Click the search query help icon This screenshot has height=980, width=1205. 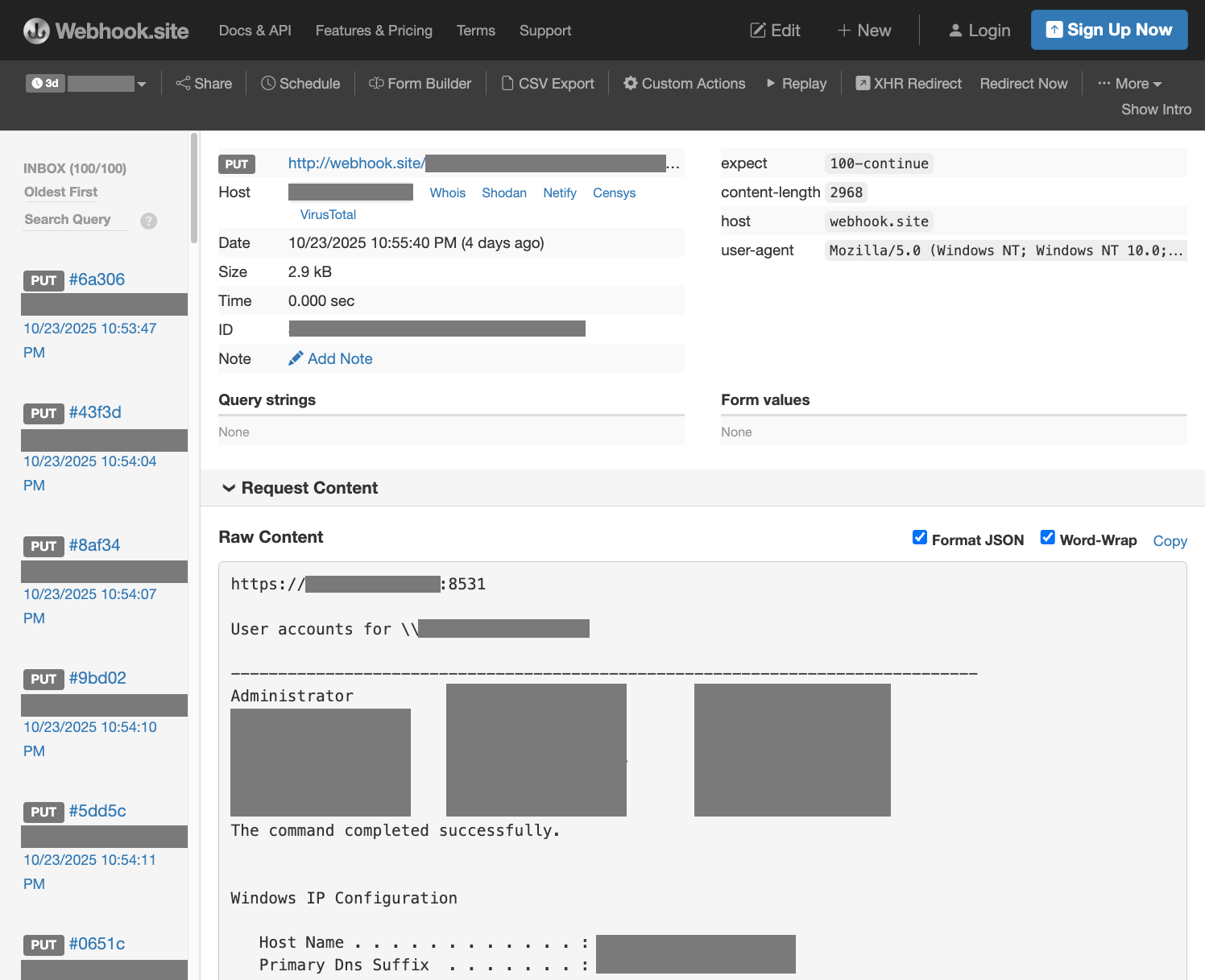coord(148,221)
